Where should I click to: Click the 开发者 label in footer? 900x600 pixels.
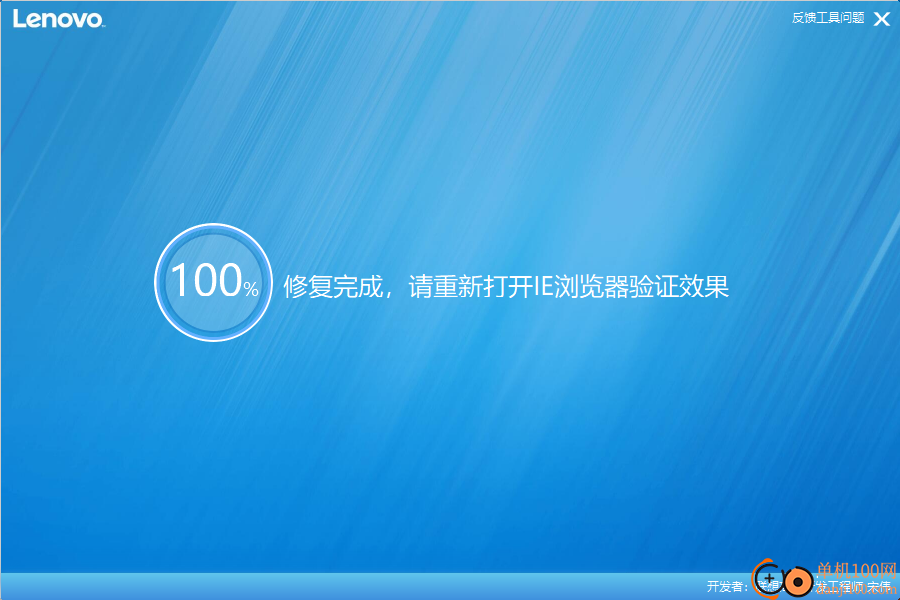click(x=727, y=586)
